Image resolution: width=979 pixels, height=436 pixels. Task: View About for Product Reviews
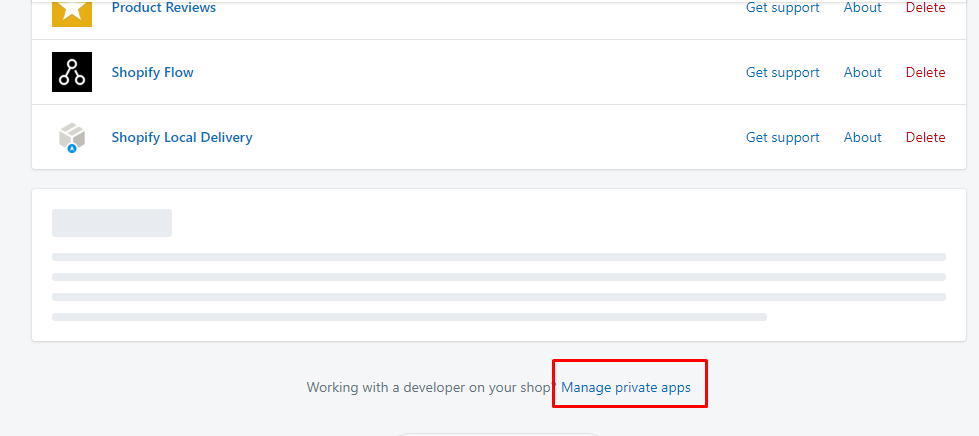click(862, 7)
